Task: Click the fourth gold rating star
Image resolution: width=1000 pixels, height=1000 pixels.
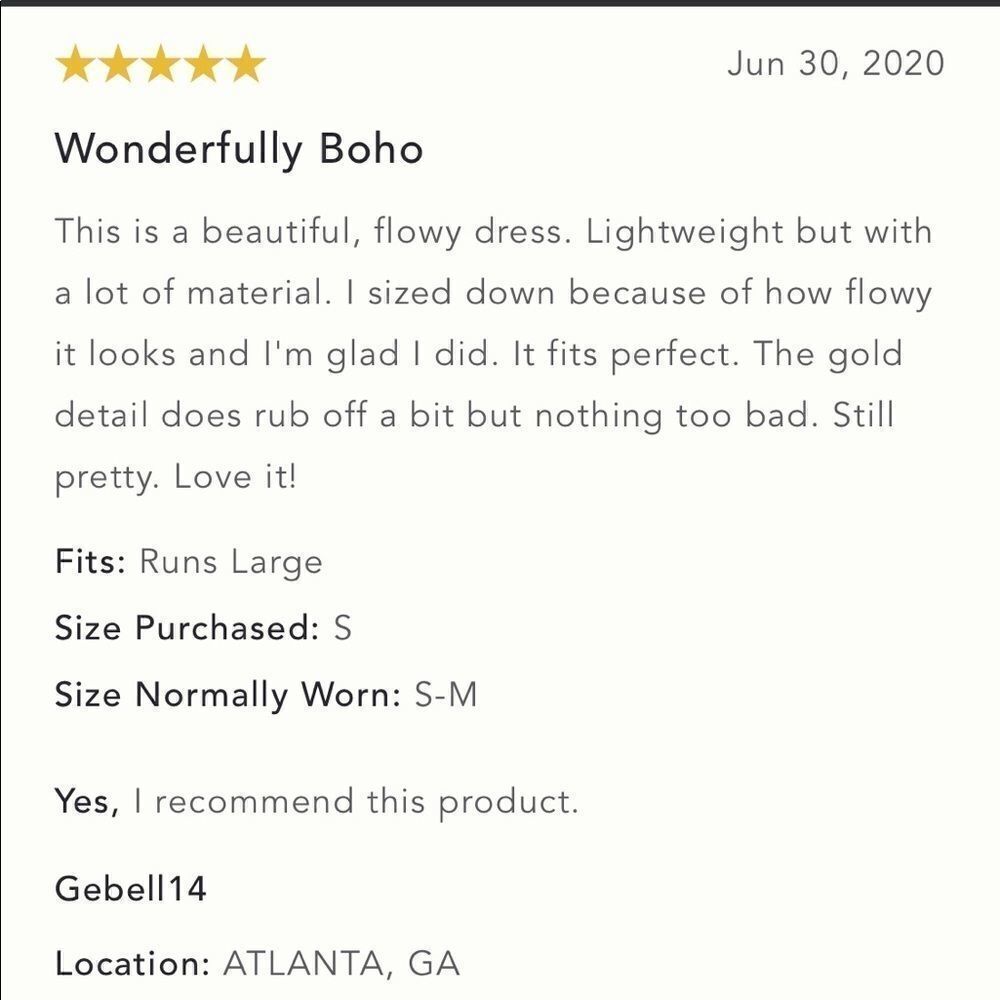Action: click(203, 66)
